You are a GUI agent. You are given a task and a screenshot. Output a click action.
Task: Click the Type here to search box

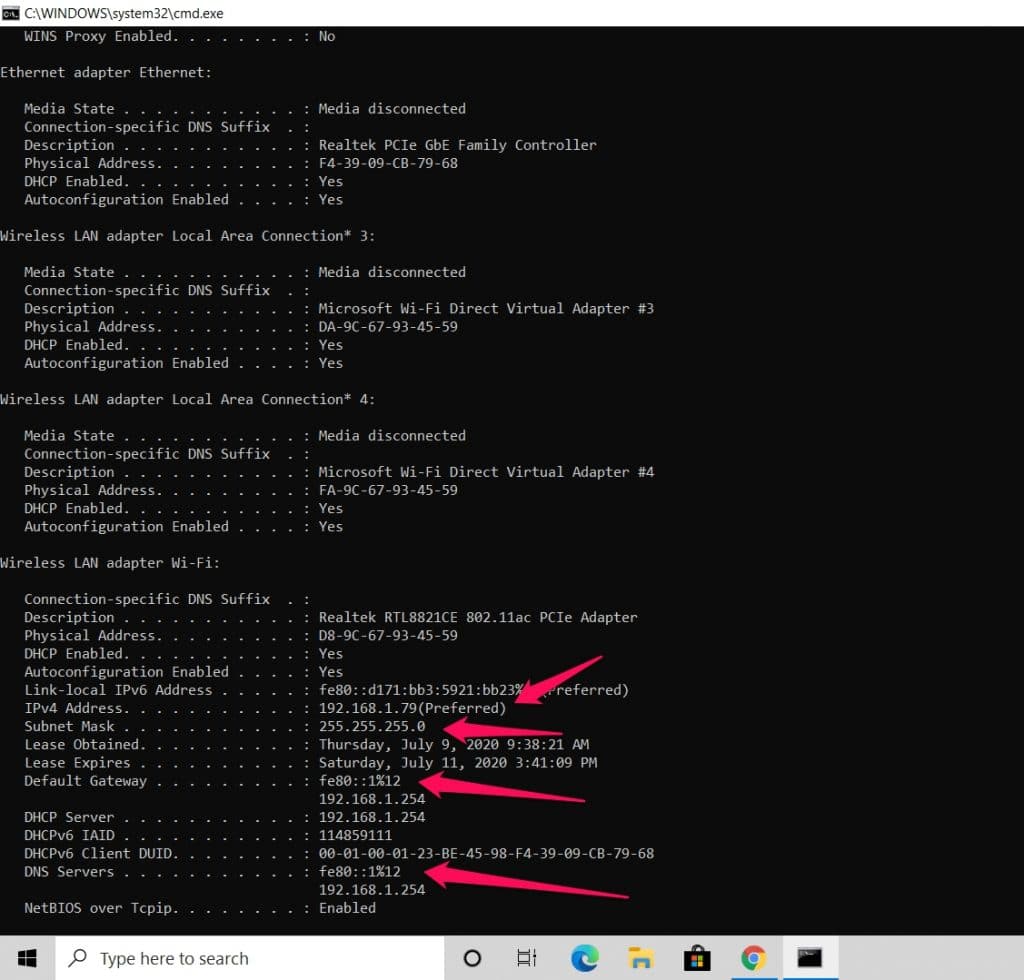click(250, 958)
